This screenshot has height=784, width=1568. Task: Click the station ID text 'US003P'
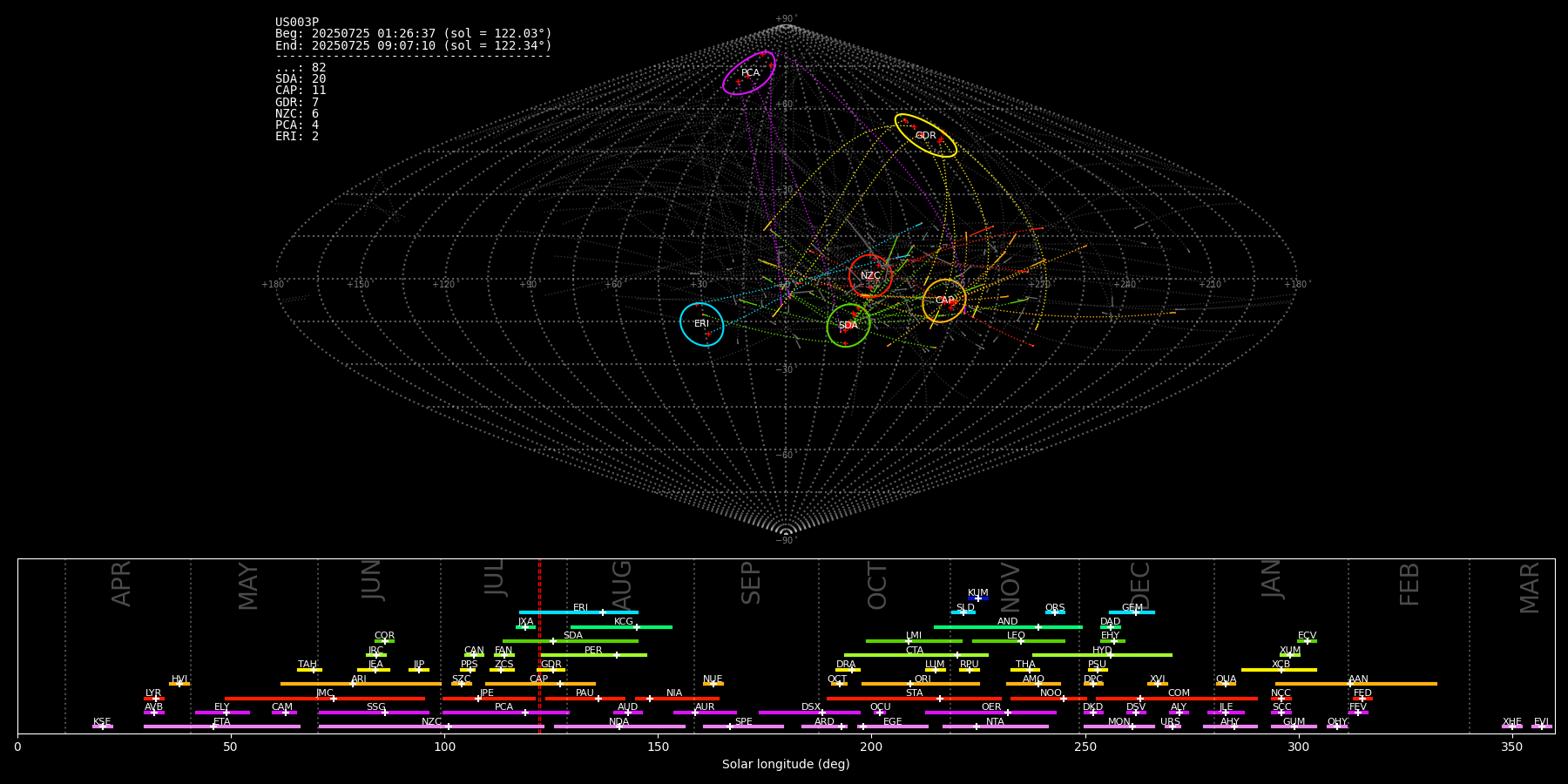pos(297,23)
